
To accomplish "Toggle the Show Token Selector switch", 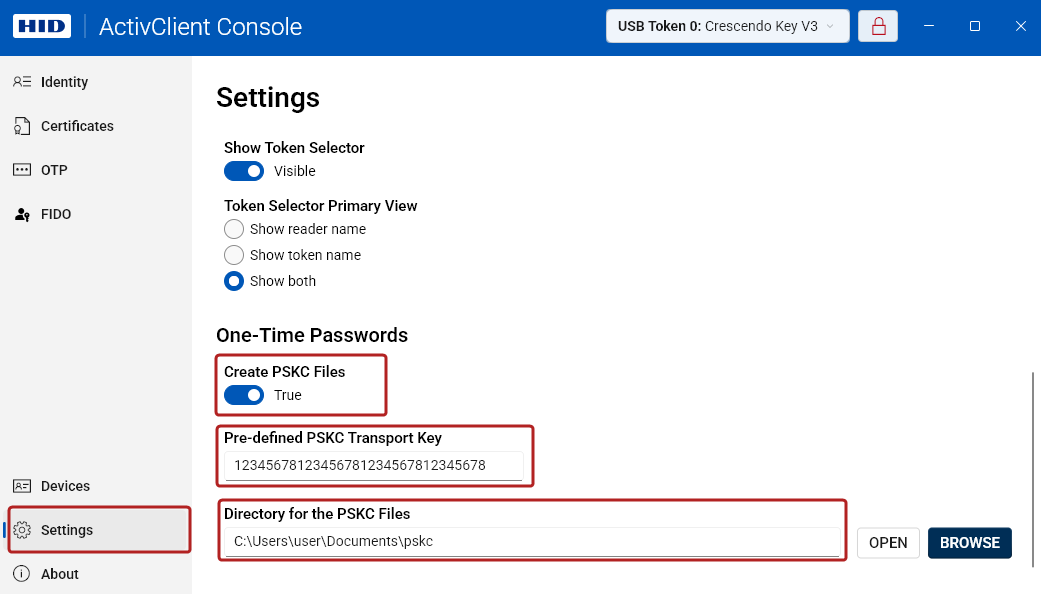I will (244, 171).
